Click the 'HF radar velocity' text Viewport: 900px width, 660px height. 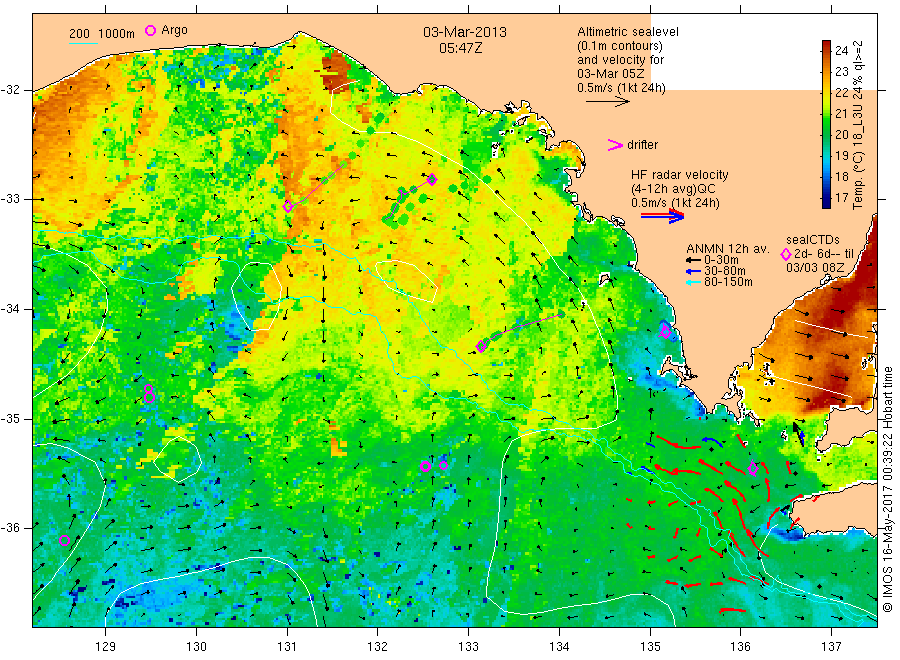pyautogui.click(x=680, y=175)
